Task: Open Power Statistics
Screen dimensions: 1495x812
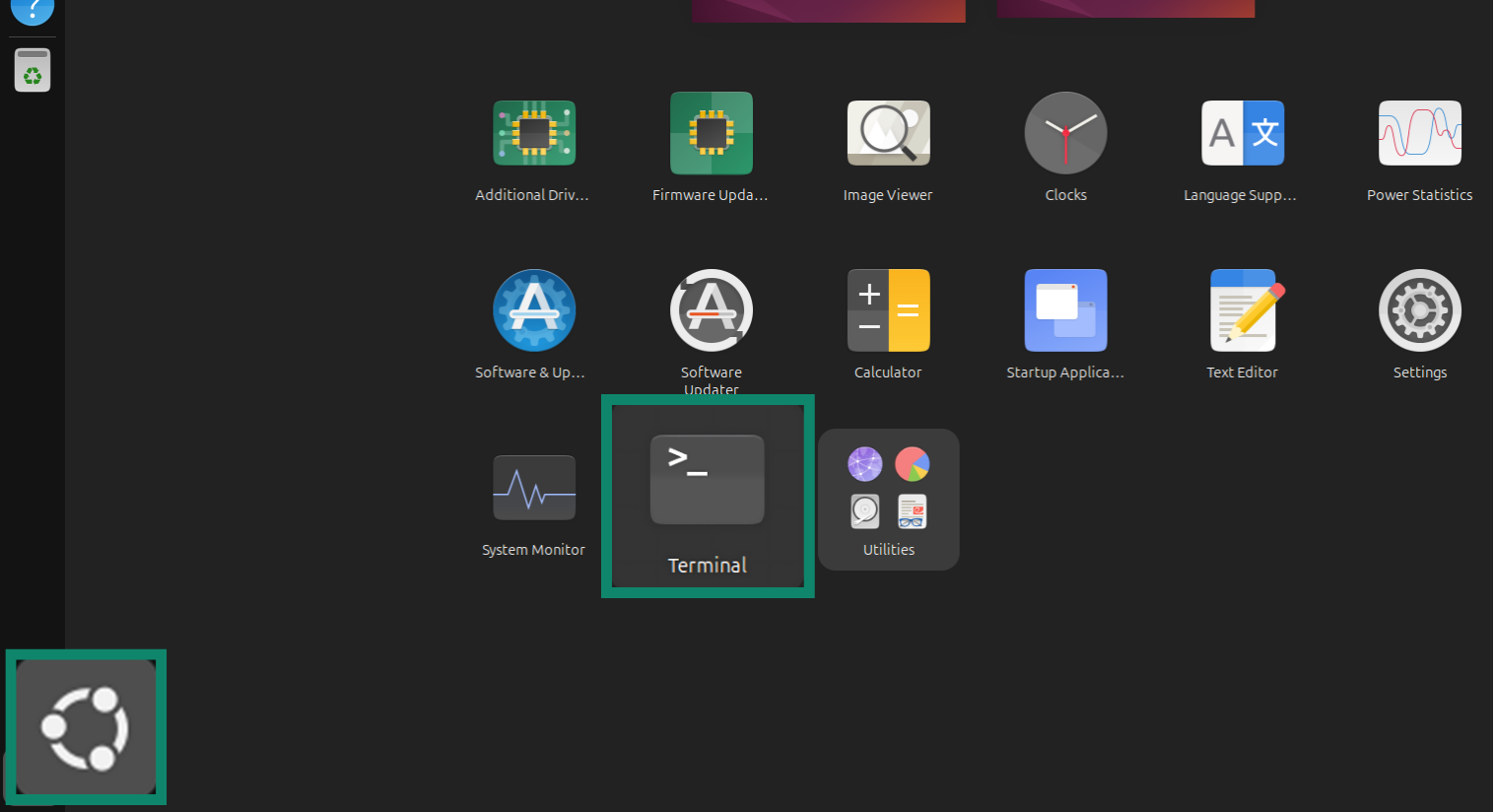Action: [x=1419, y=132]
